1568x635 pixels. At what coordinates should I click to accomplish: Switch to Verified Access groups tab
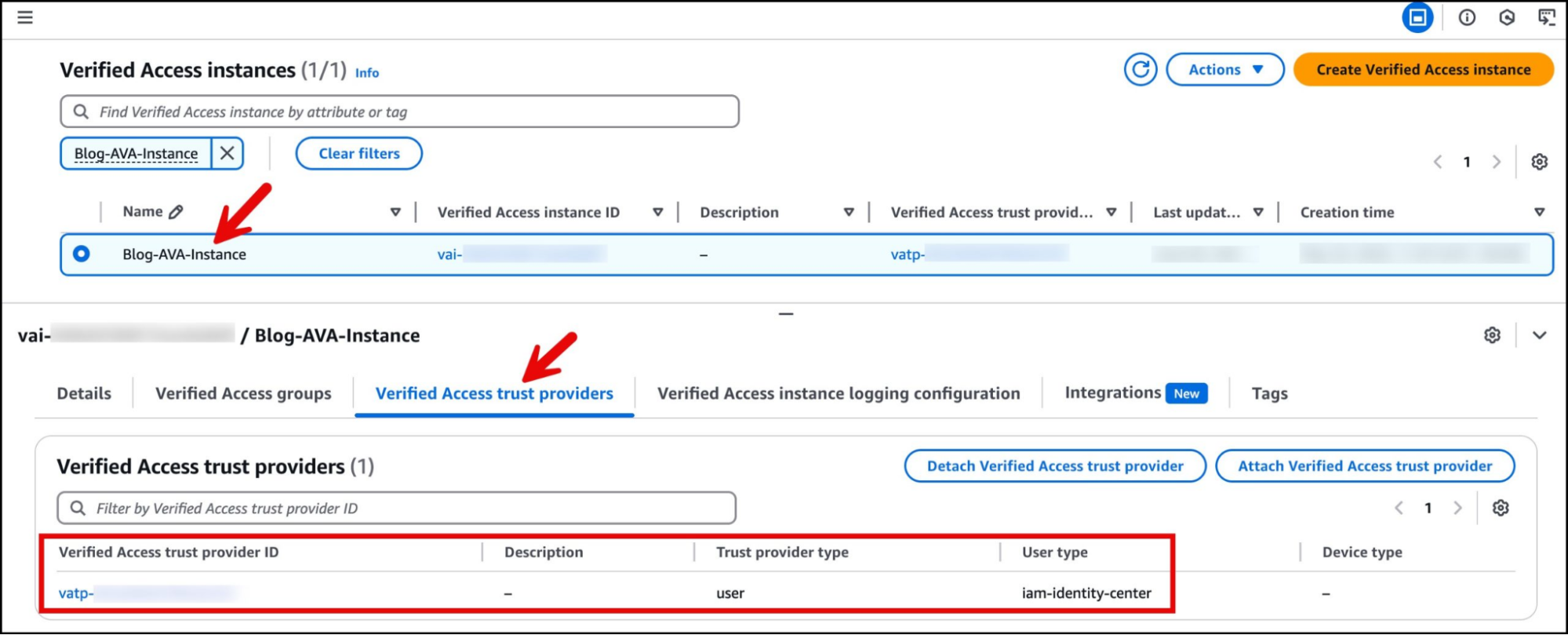[x=243, y=393]
